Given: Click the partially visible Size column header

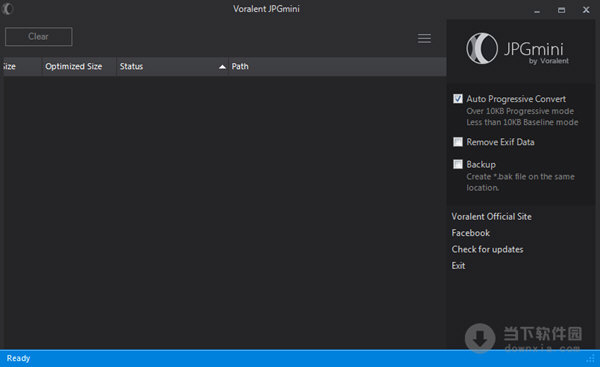Looking at the screenshot, I should click(22, 67).
